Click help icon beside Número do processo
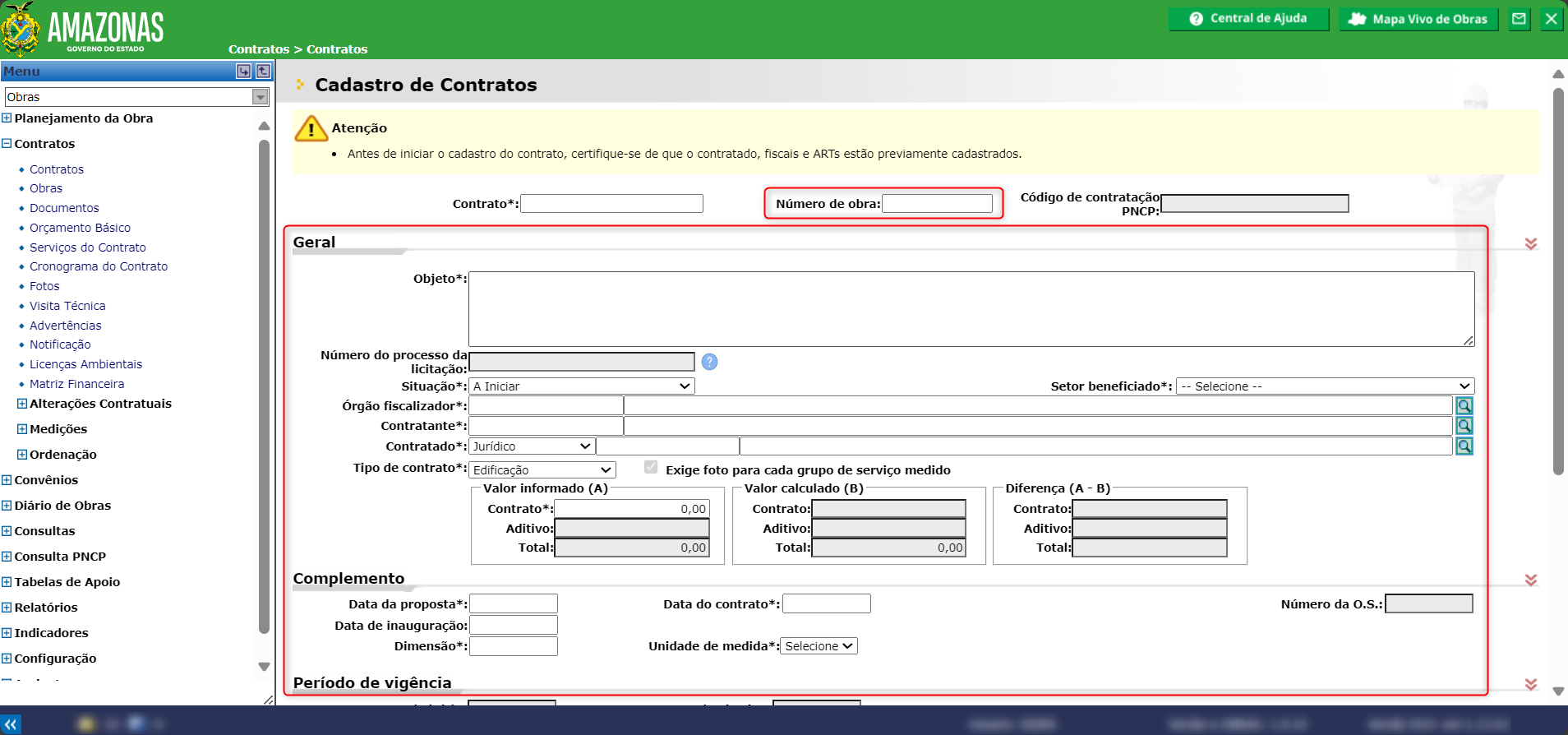1568x735 pixels. click(x=709, y=362)
